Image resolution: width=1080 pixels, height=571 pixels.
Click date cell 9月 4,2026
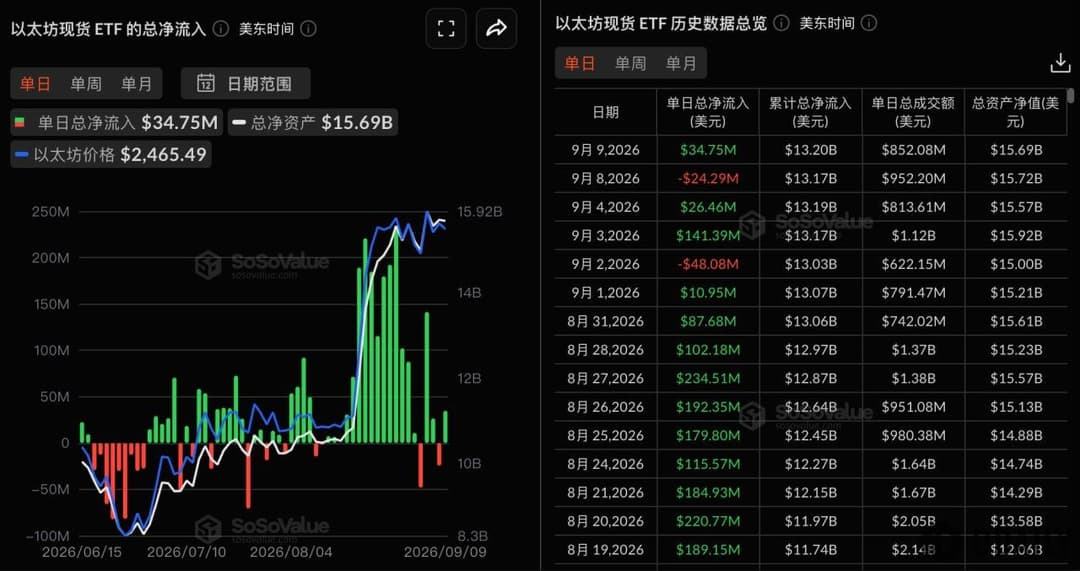click(x=606, y=207)
